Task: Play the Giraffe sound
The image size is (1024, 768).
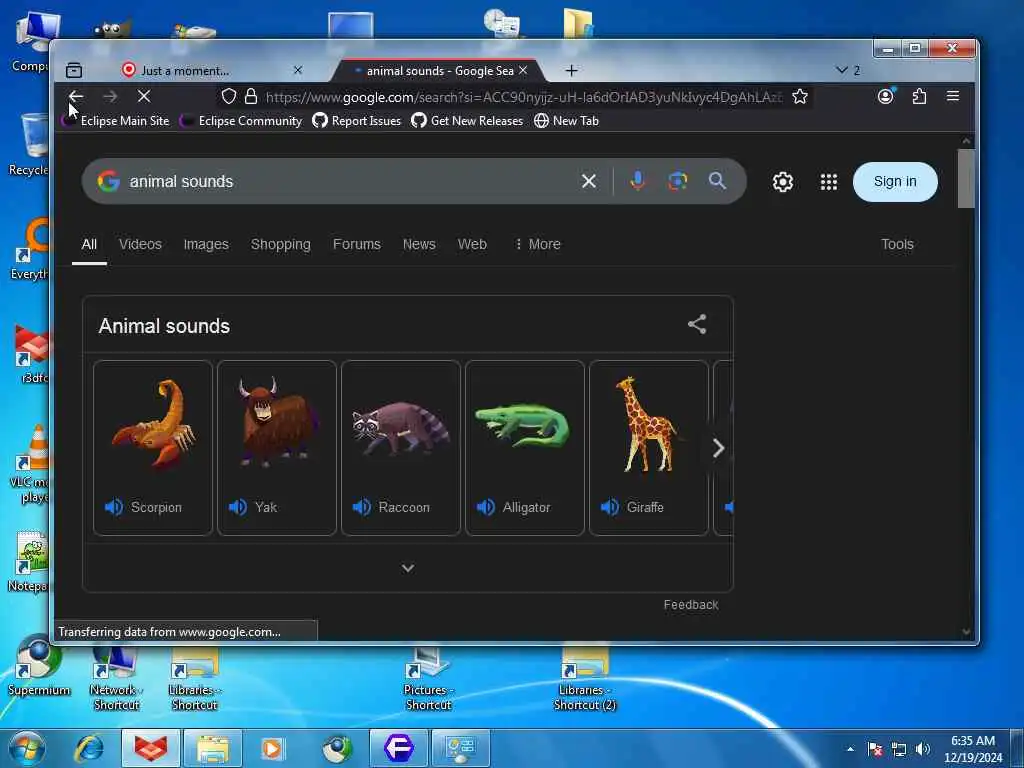Action: tap(610, 507)
